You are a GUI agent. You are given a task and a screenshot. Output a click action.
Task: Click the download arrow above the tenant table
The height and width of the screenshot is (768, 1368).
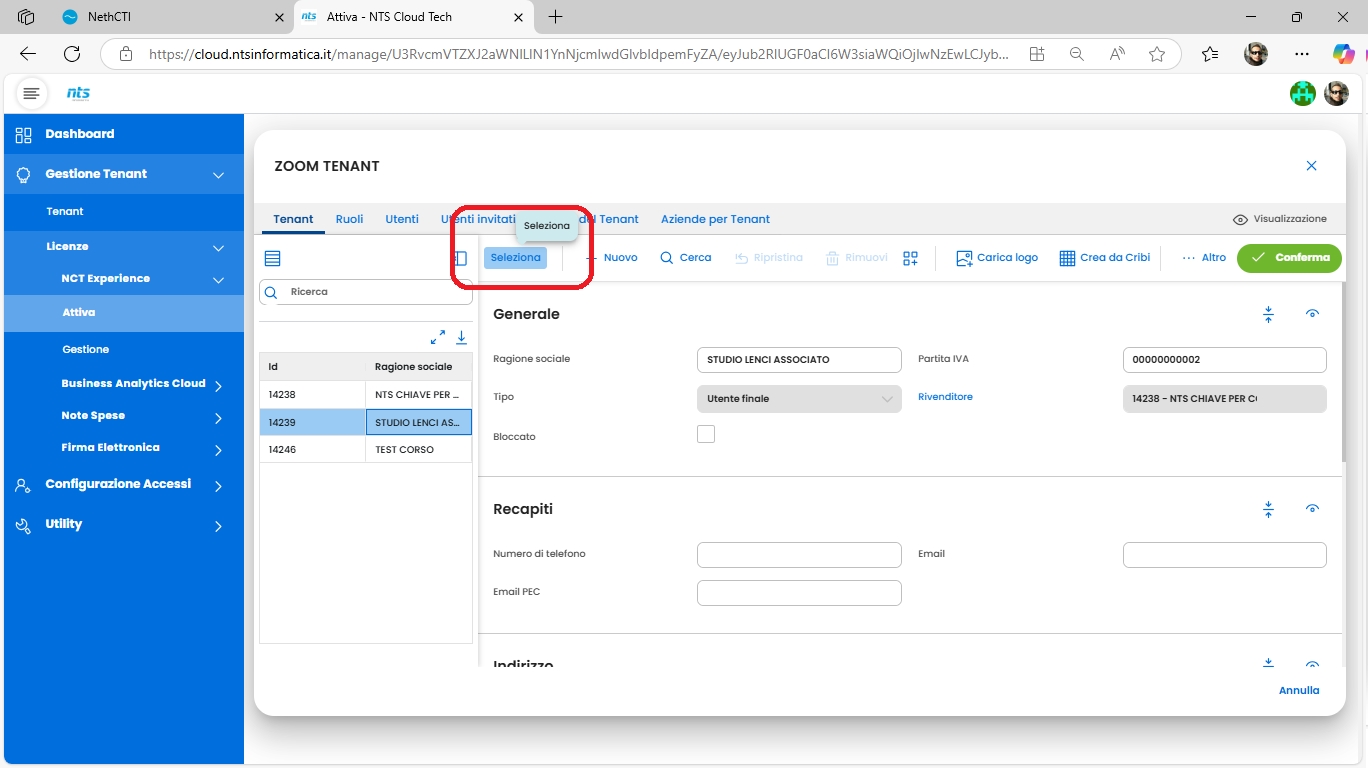point(462,337)
